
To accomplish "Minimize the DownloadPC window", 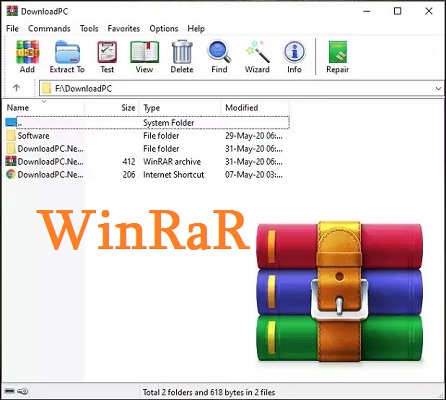I will 367,11.
